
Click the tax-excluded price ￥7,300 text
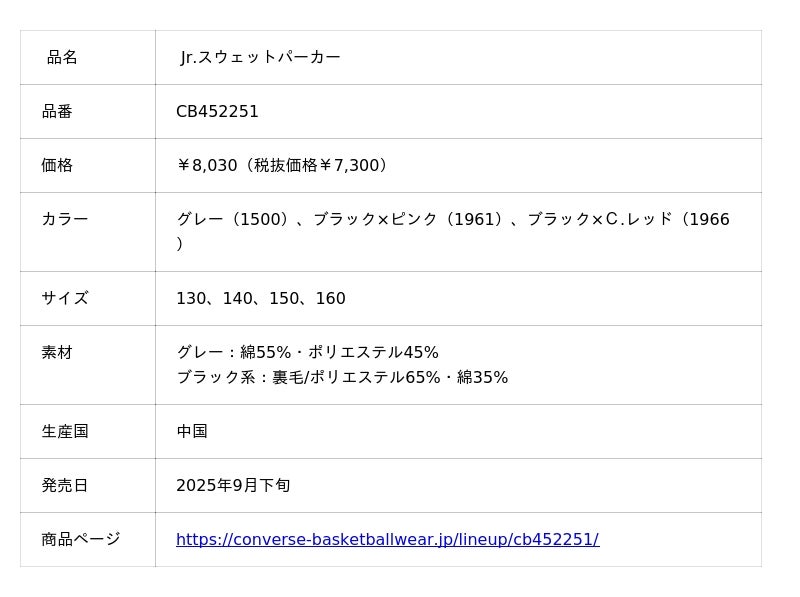pyautogui.click(x=349, y=166)
